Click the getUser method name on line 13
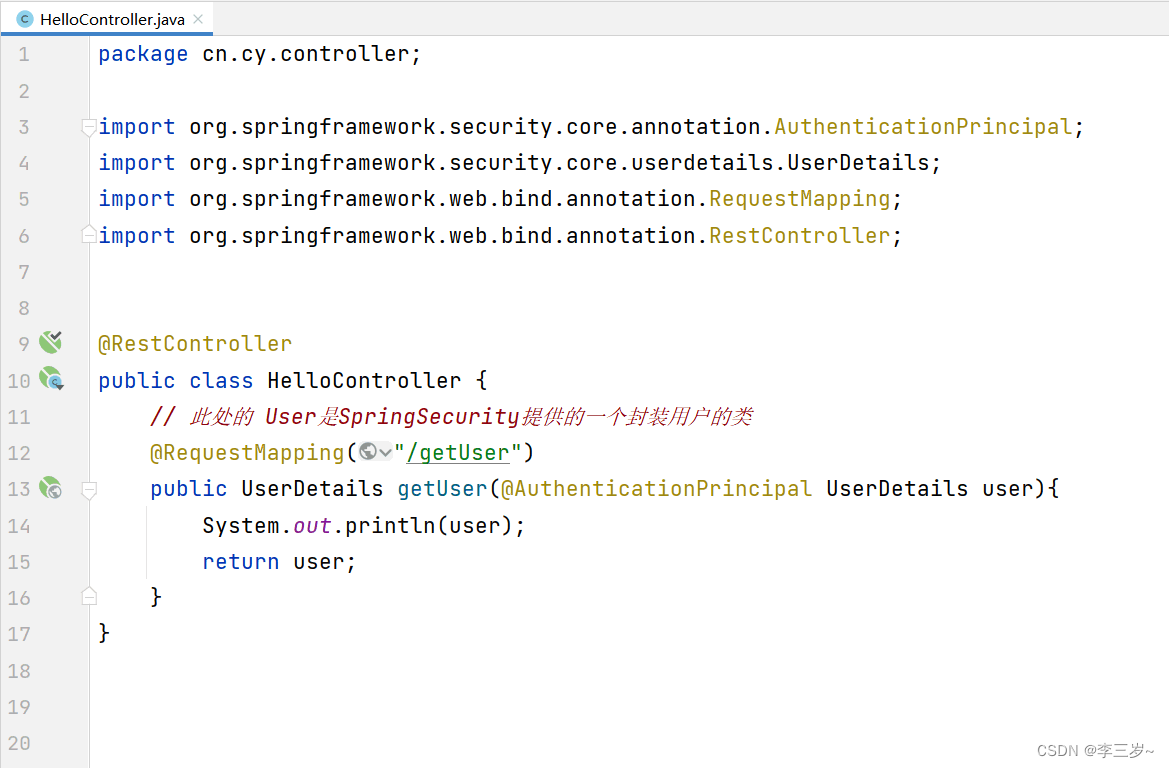 (x=443, y=489)
